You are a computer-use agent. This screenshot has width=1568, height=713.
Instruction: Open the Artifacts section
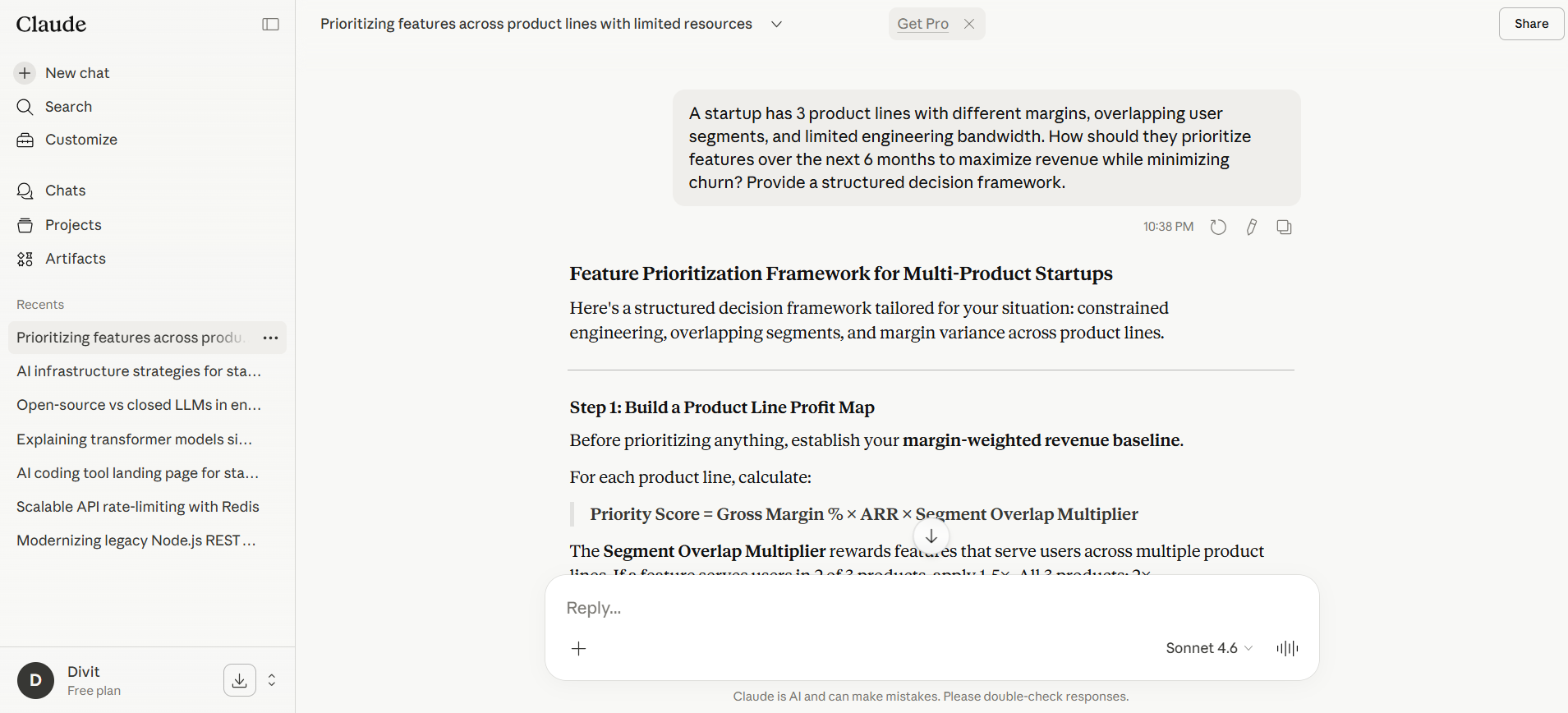pos(75,259)
